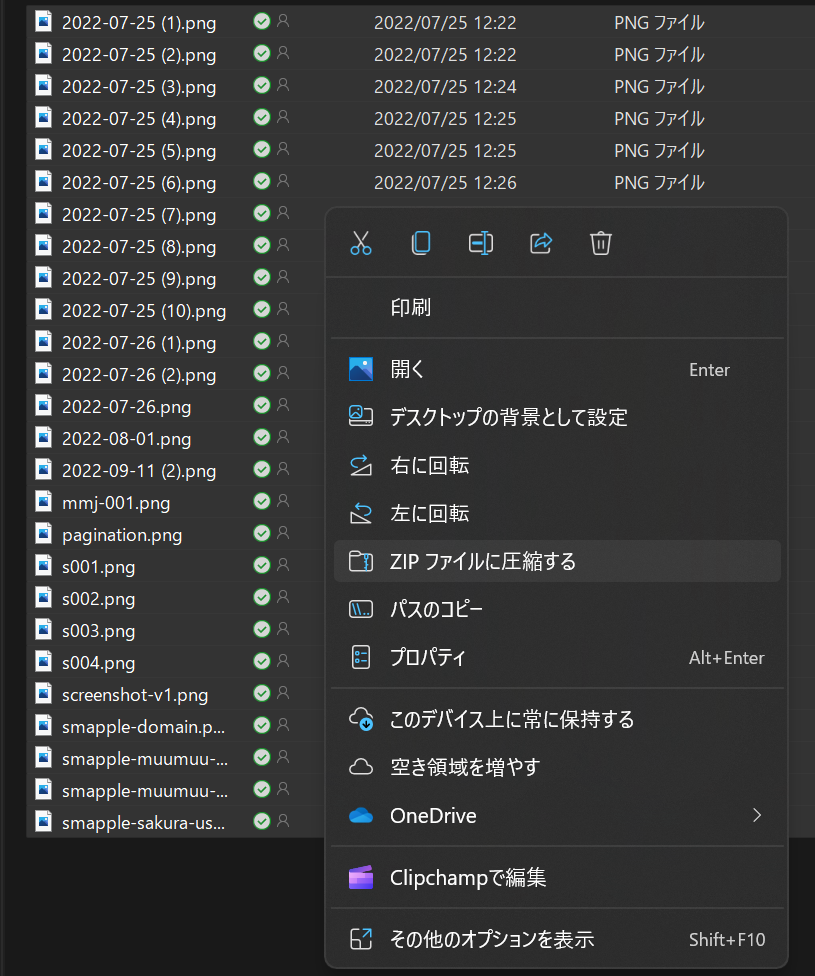Click the Rename icon in context menu
This screenshot has width=815, height=976.
(481, 243)
